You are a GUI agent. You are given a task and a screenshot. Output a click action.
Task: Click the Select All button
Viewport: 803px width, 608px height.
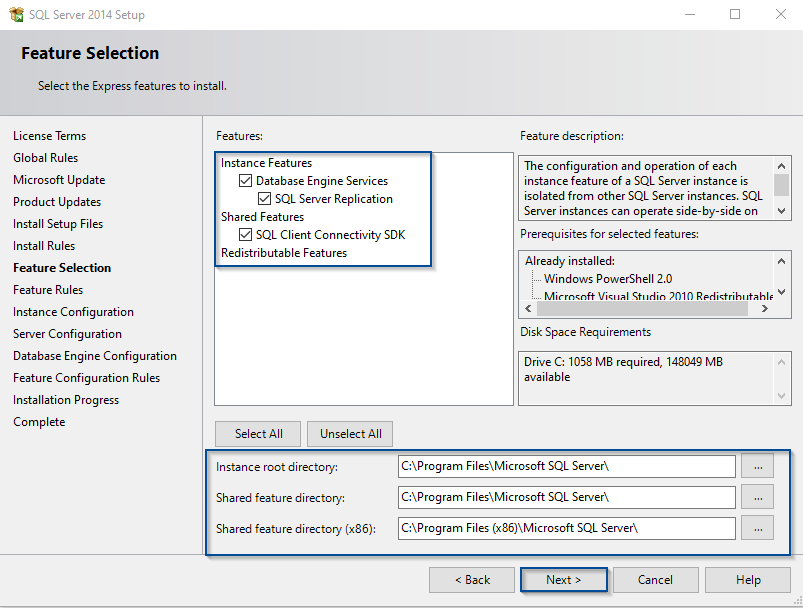pyautogui.click(x=258, y=434)
